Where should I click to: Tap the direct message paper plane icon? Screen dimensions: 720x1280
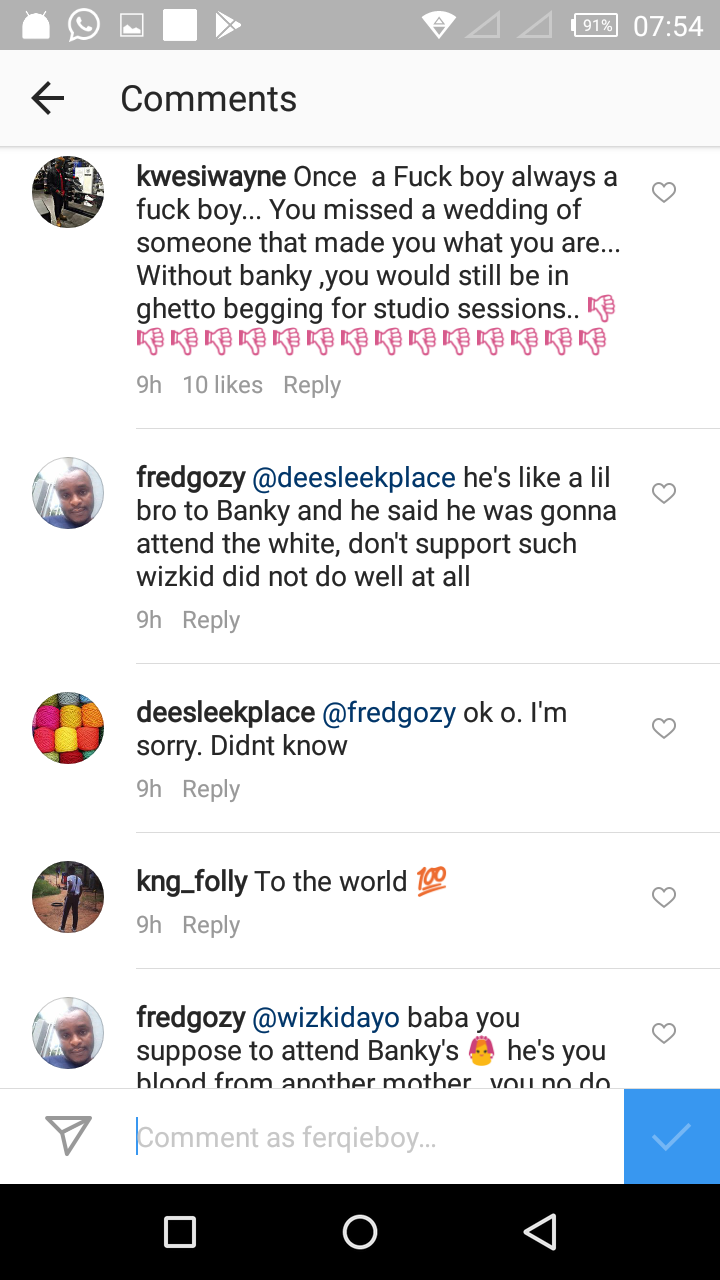point(69,1135)
